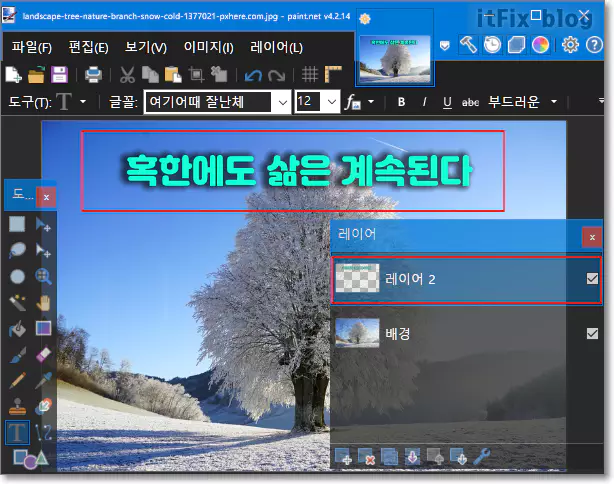Paste from clipboard icon
Screen dimensions: 614x484
[x=173, y=74]
